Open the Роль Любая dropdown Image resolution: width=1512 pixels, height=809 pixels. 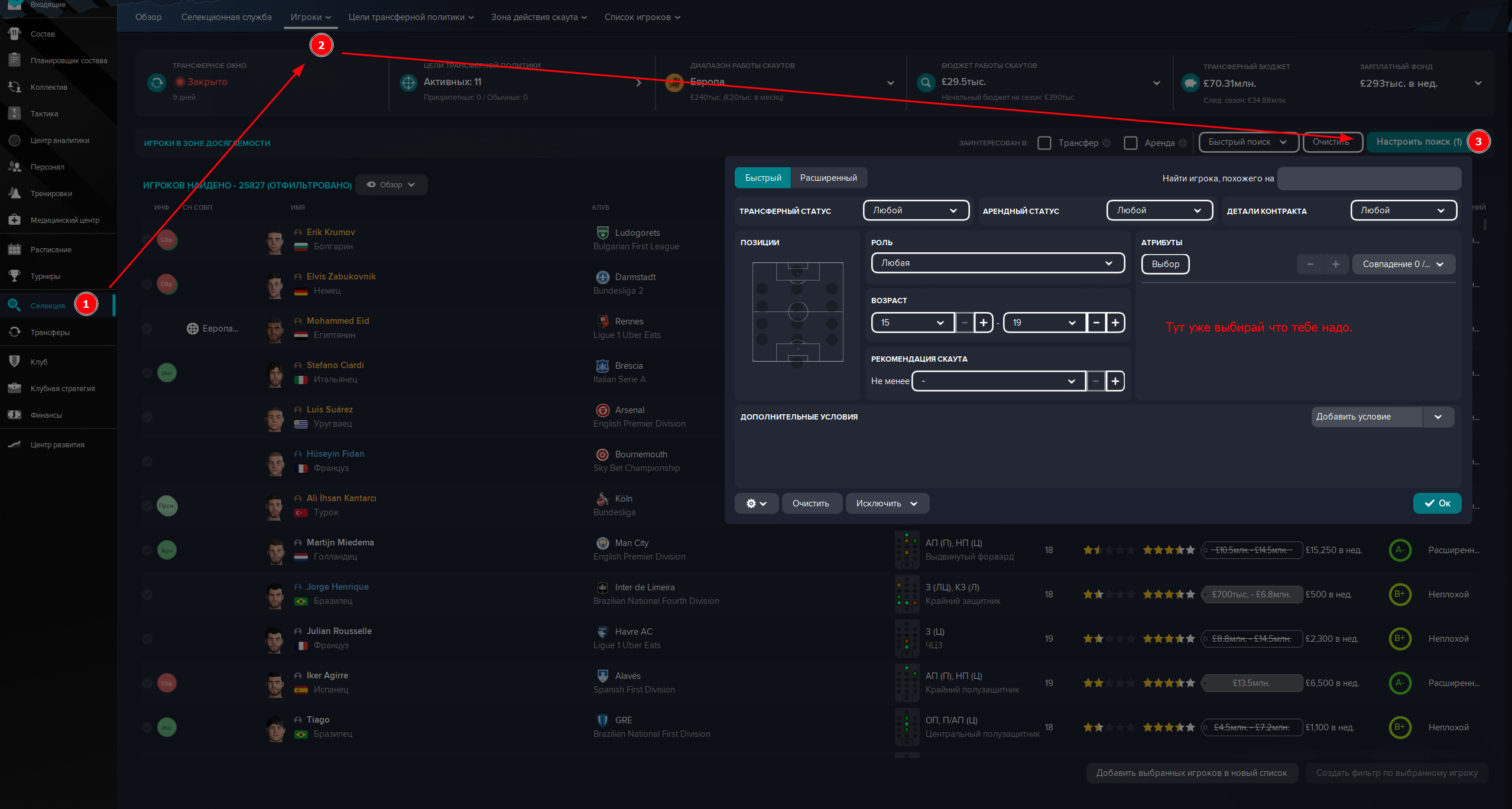pyautogui.click(x=997, y=263)
